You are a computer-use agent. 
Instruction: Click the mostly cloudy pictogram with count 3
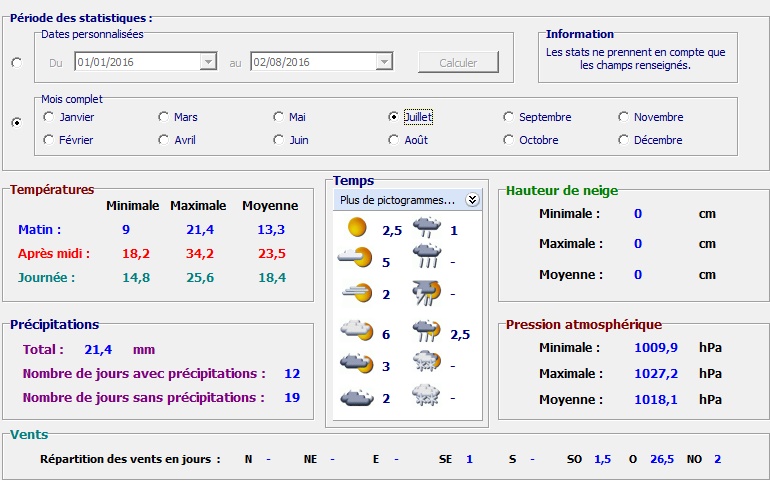[357, 363]
